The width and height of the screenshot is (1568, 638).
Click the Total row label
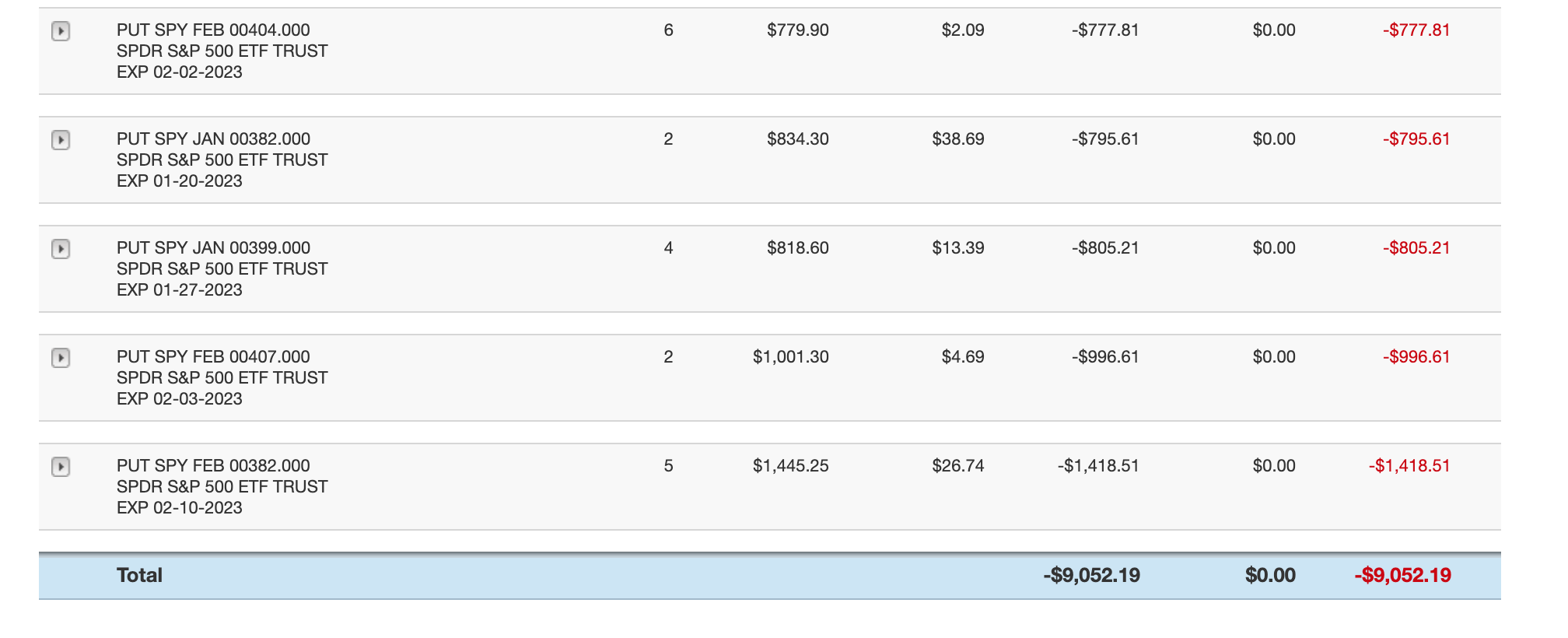139,576
